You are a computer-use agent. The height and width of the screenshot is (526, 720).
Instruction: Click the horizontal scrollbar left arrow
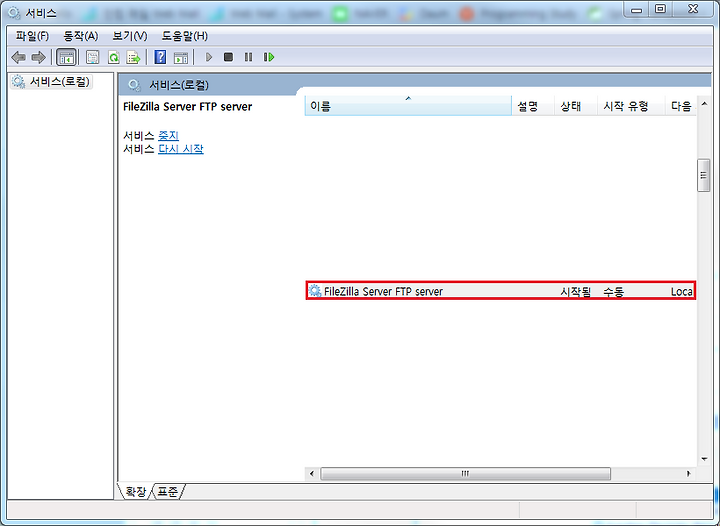[x=312, y=474]
